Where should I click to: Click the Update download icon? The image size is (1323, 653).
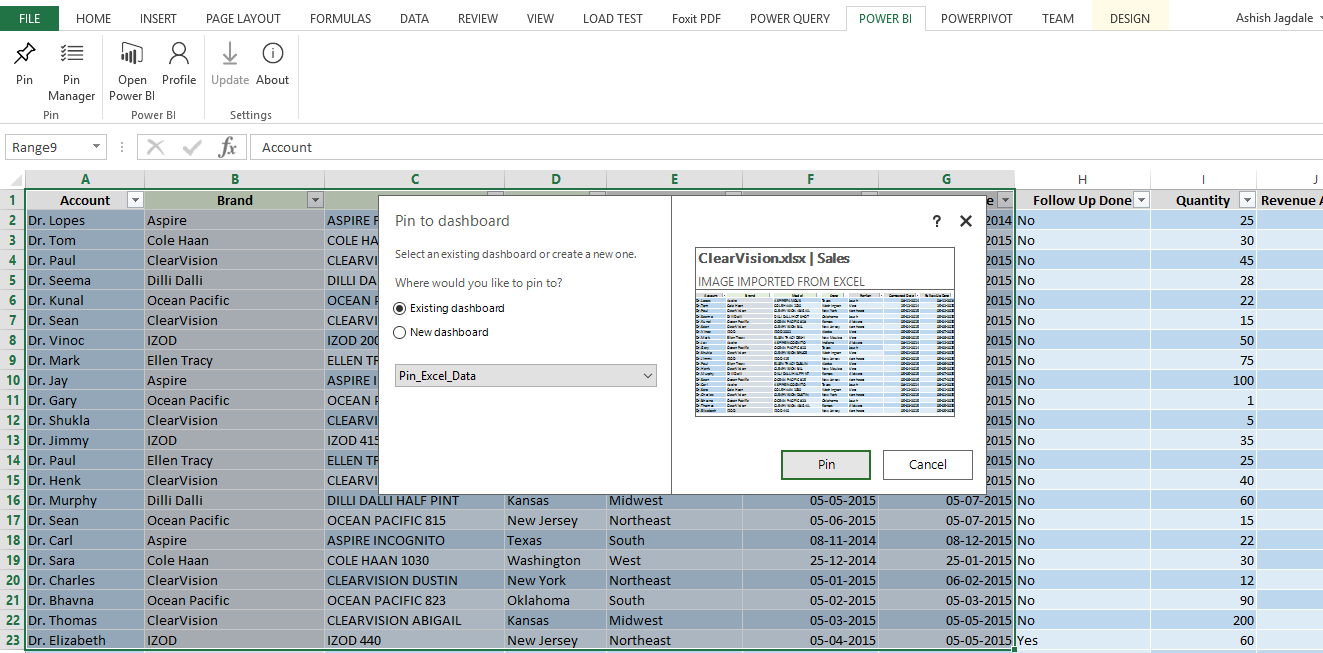(x=230, y=55)
